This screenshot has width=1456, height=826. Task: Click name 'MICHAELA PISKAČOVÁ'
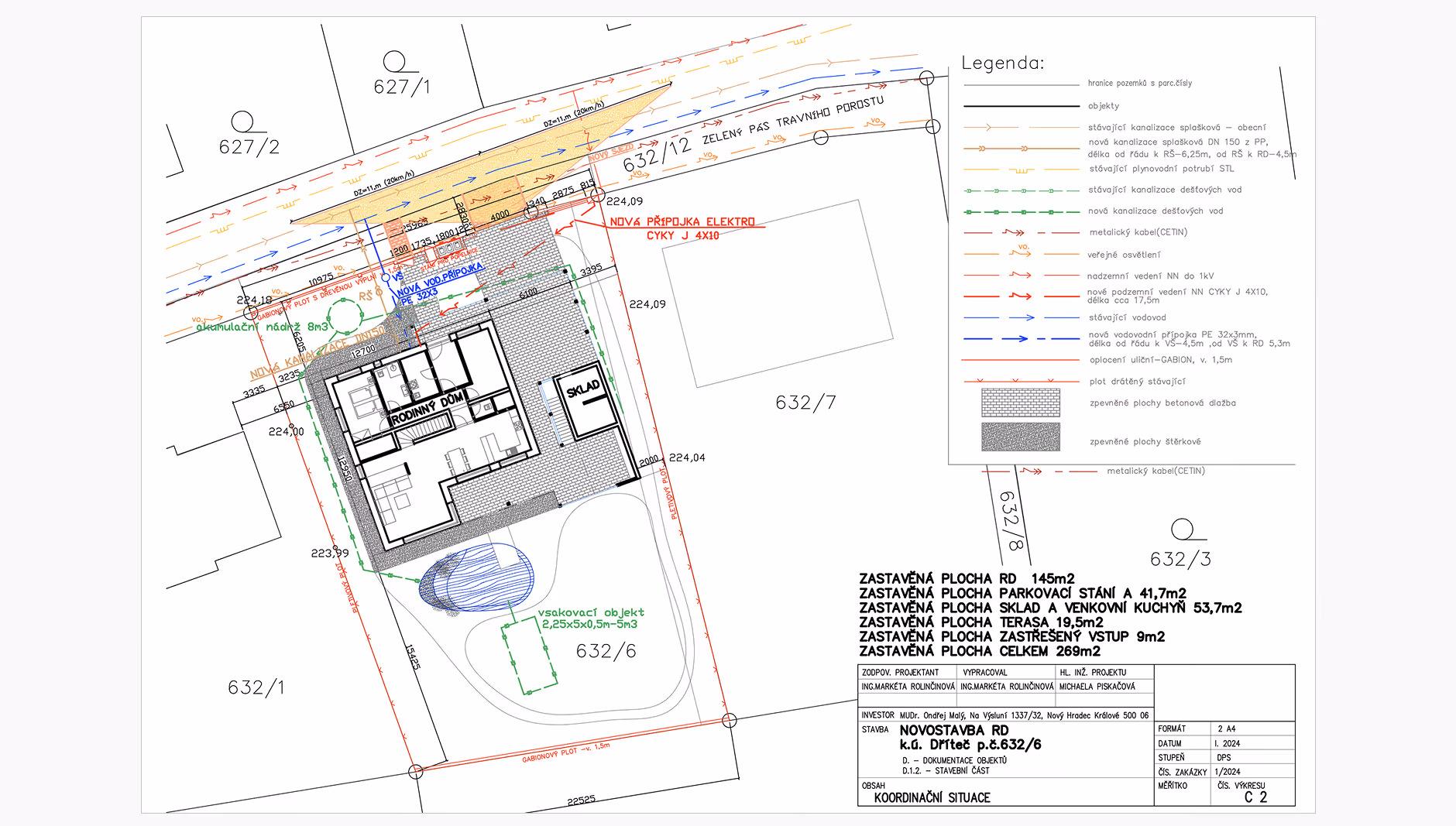coord(1097,687)
